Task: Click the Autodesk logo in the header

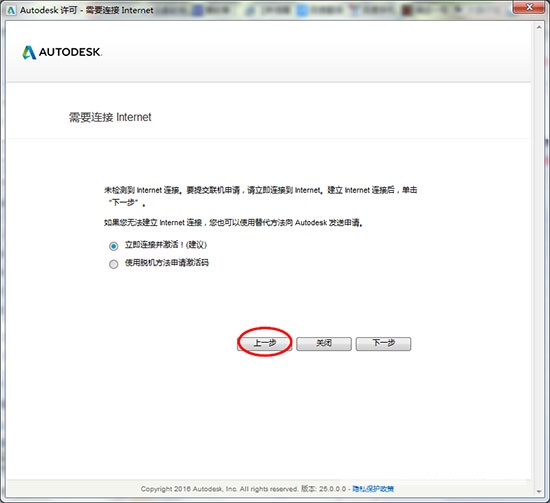Action: (x=62, y=53)
